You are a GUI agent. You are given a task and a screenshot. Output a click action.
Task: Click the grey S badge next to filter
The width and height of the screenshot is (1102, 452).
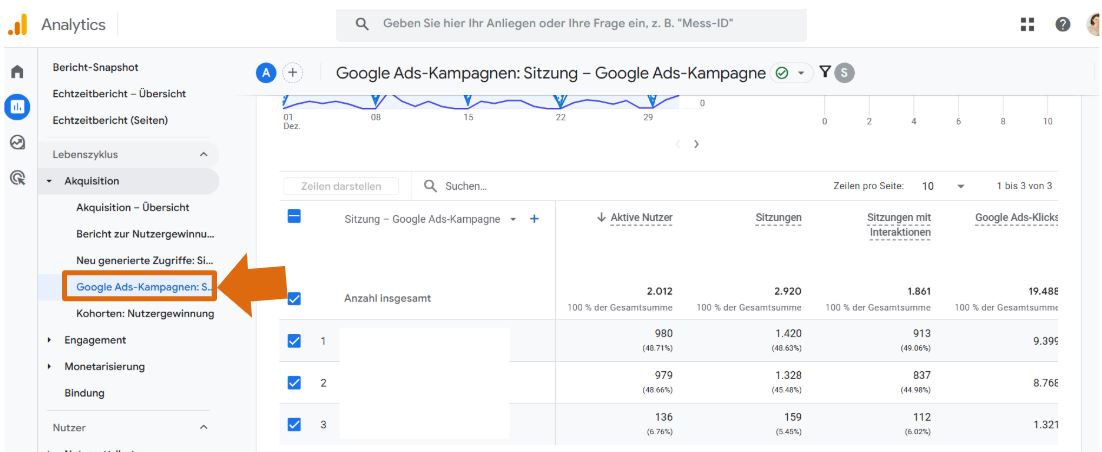point(845,72)
